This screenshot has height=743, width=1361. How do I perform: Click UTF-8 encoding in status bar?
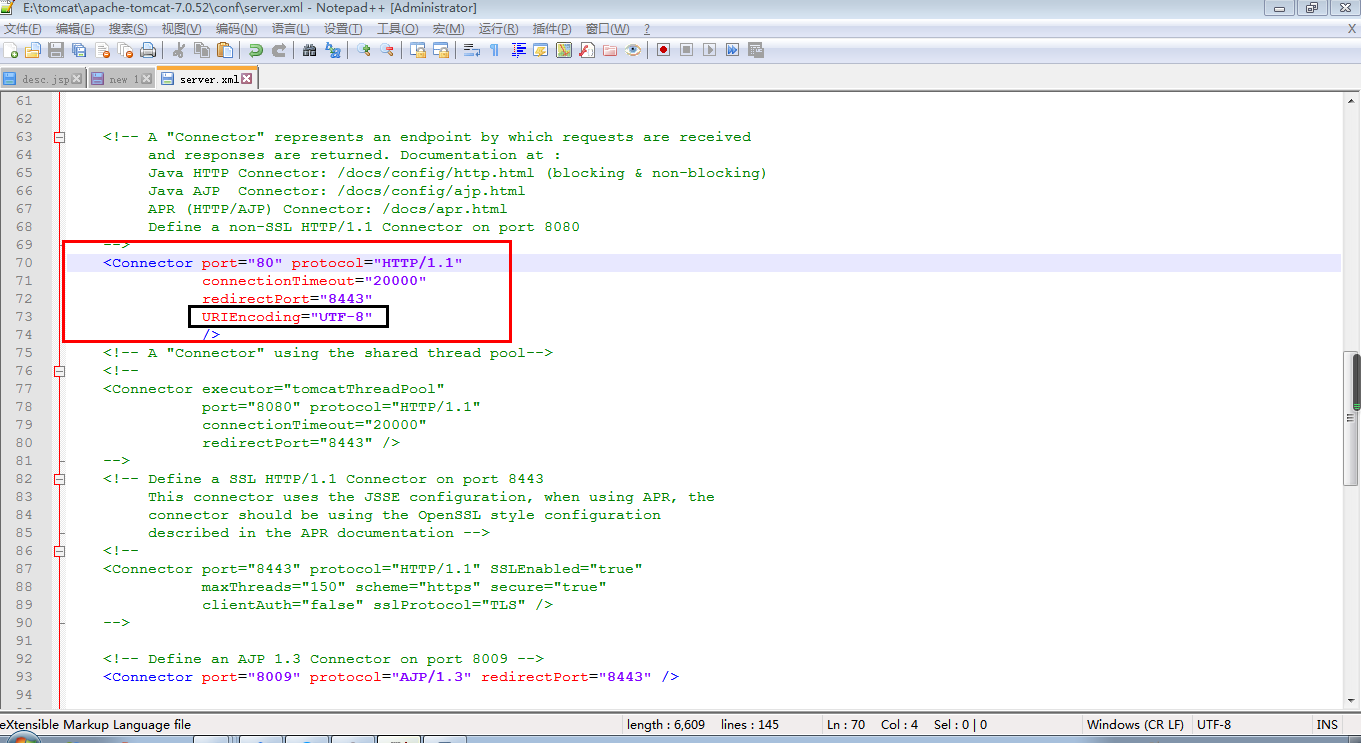tap(1214, 724)
